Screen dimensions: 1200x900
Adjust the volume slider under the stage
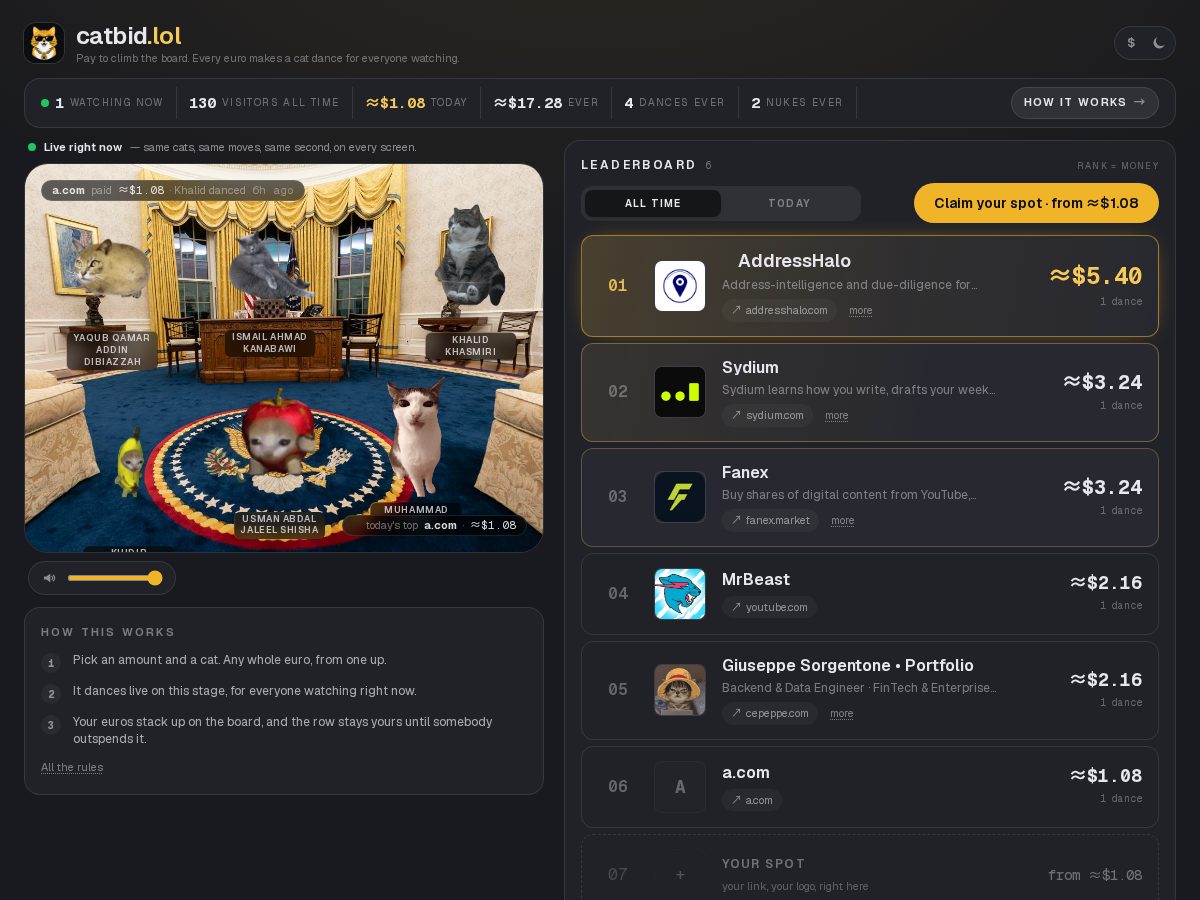pos(114,578)
